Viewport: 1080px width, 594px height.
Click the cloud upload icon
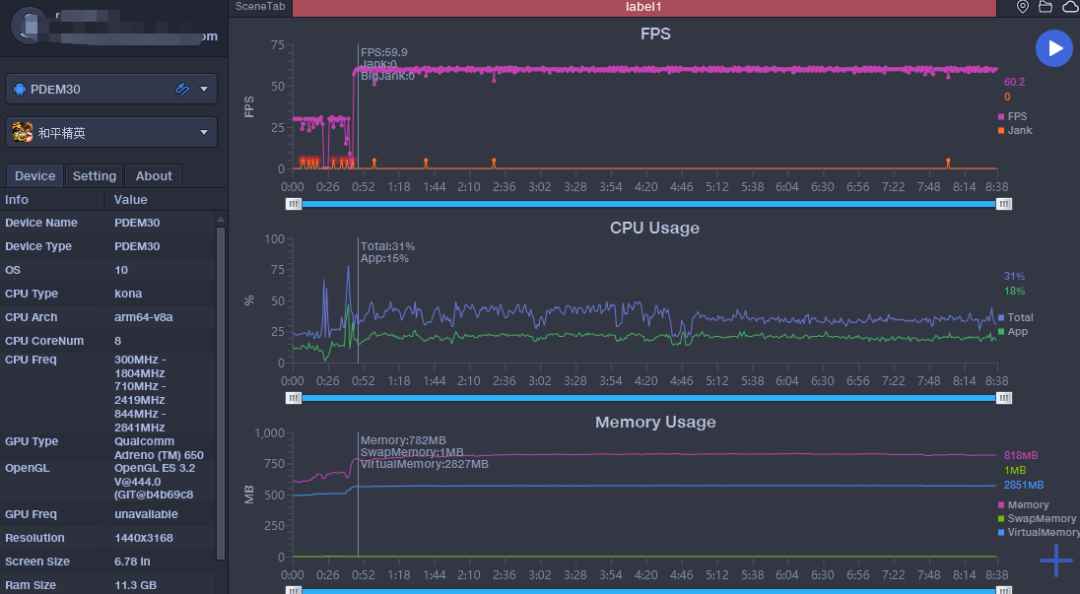click(x=1069, y=7)
